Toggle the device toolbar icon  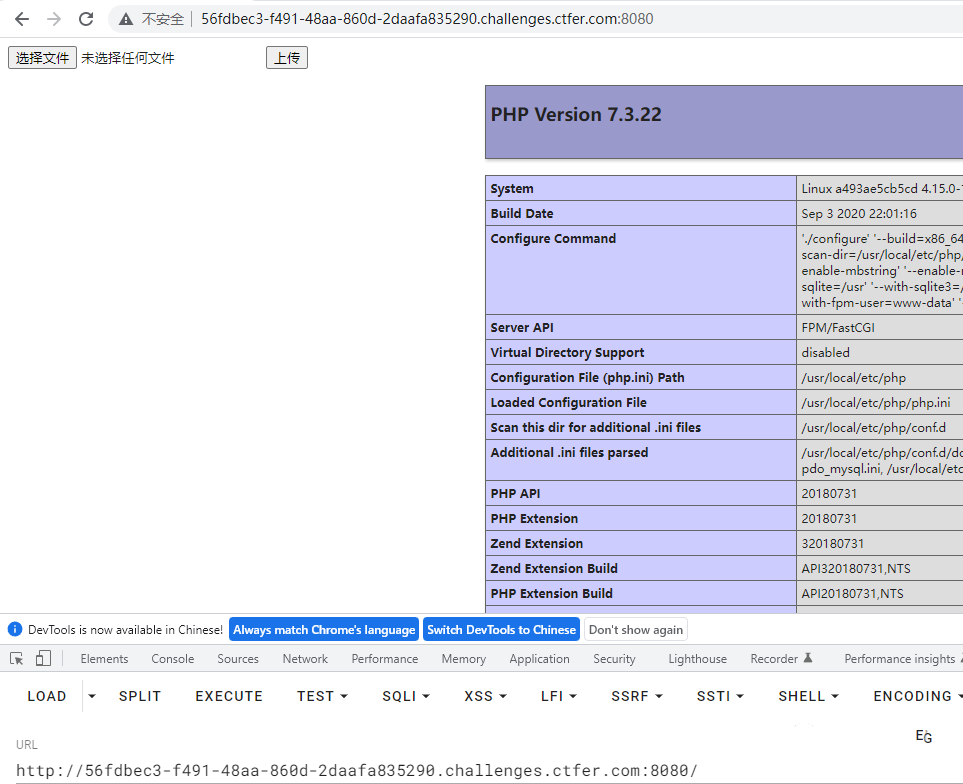pyautogui.click(x=43, y=658)
